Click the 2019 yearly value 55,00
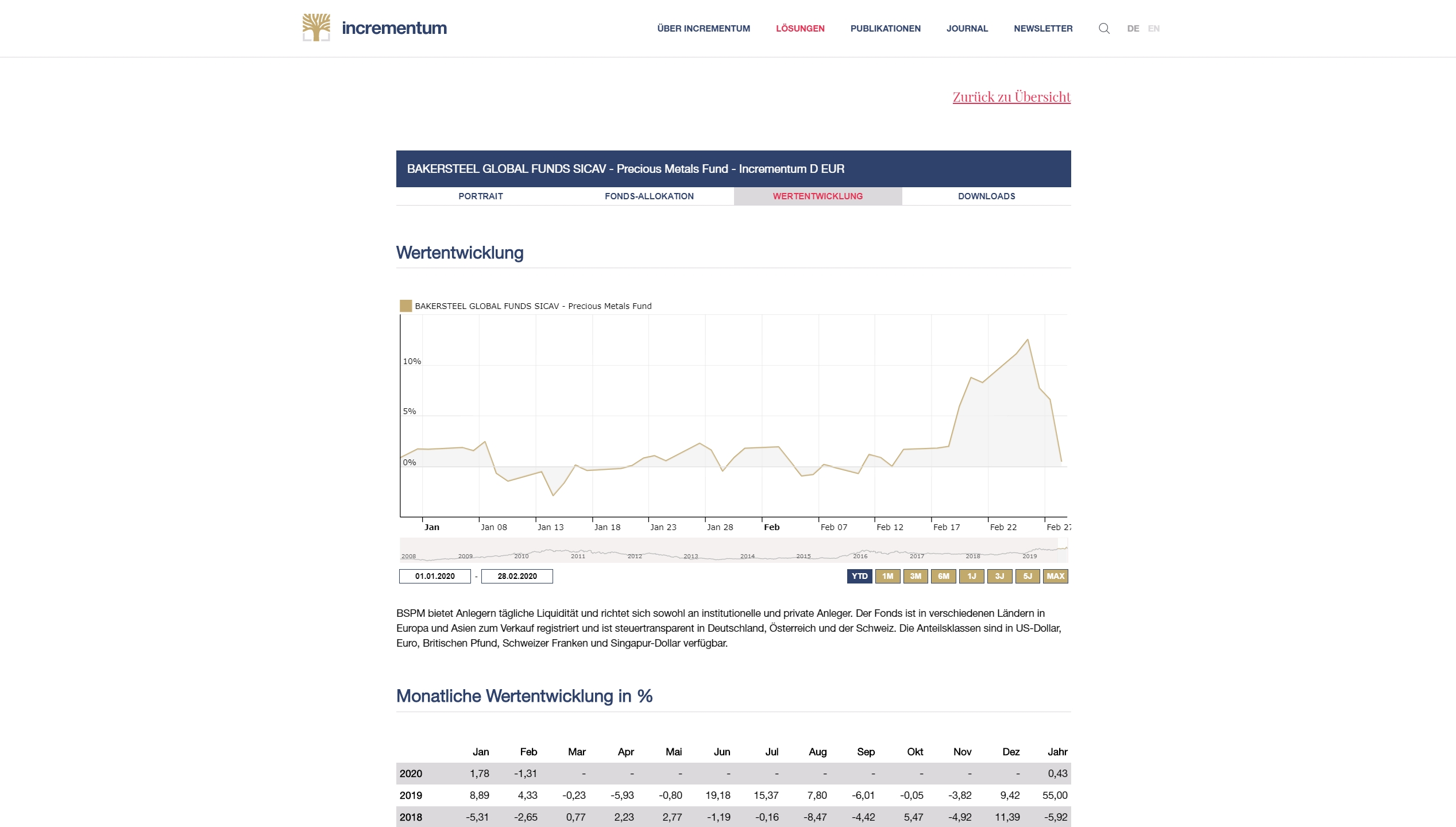This screenshot has width=1456, height=827. point(1055,795)
